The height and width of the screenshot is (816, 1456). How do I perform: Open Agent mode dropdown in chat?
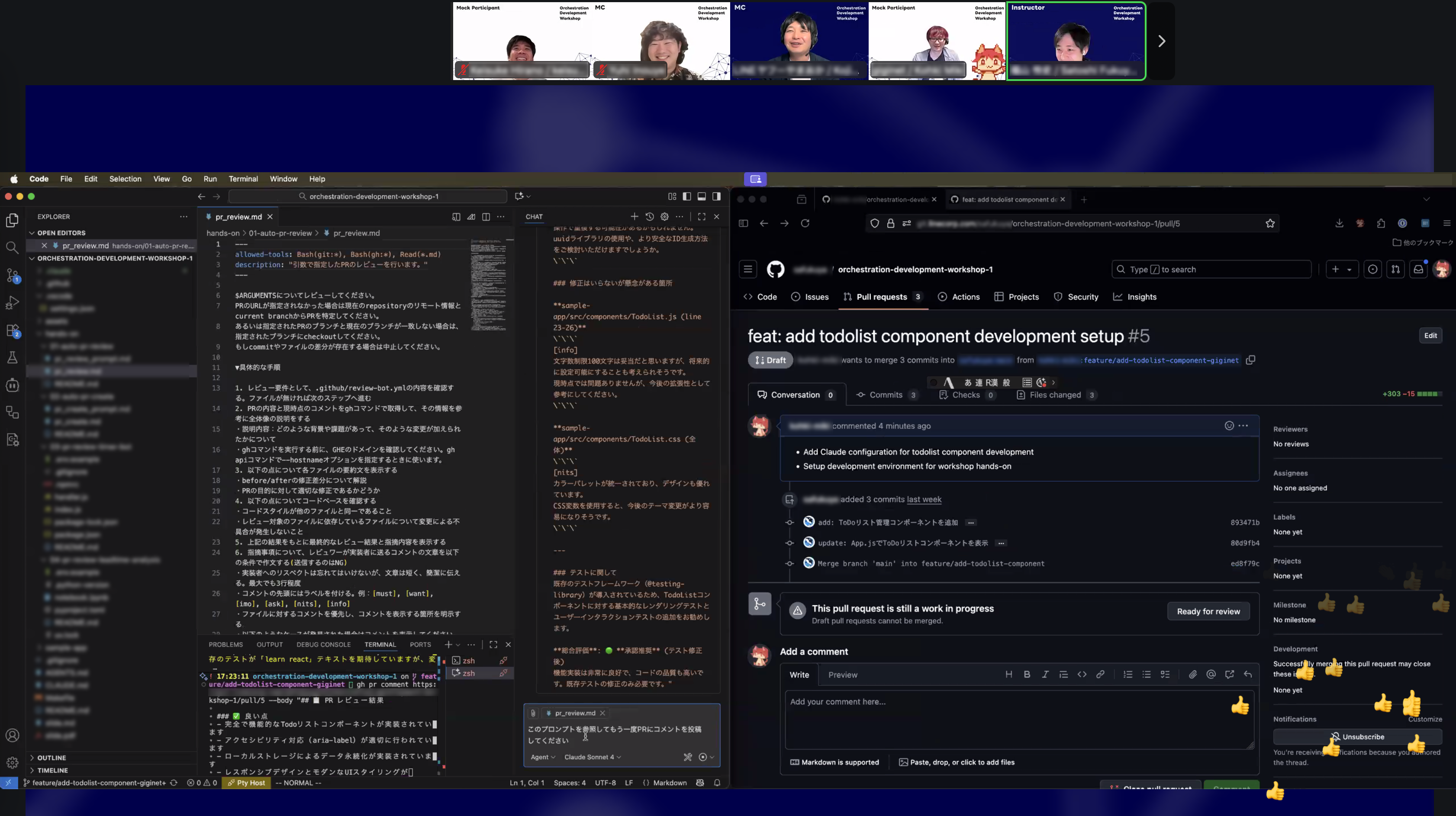tap(543, 757)
